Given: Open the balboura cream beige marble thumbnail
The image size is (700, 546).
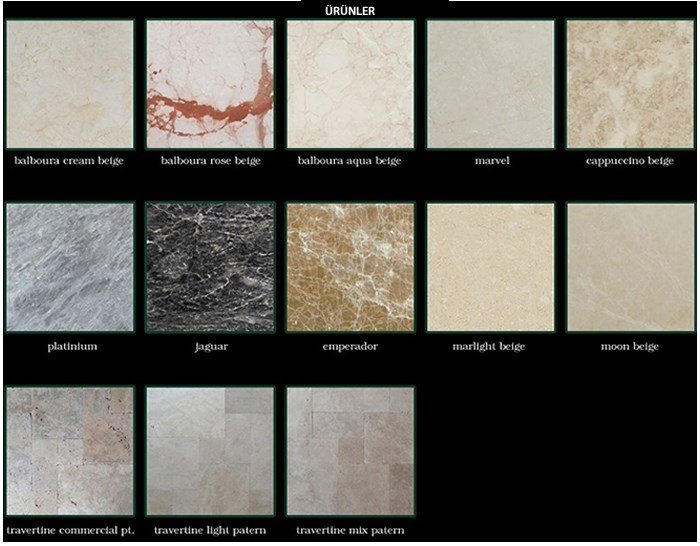Looking at the screenshot, I should 70,84.
